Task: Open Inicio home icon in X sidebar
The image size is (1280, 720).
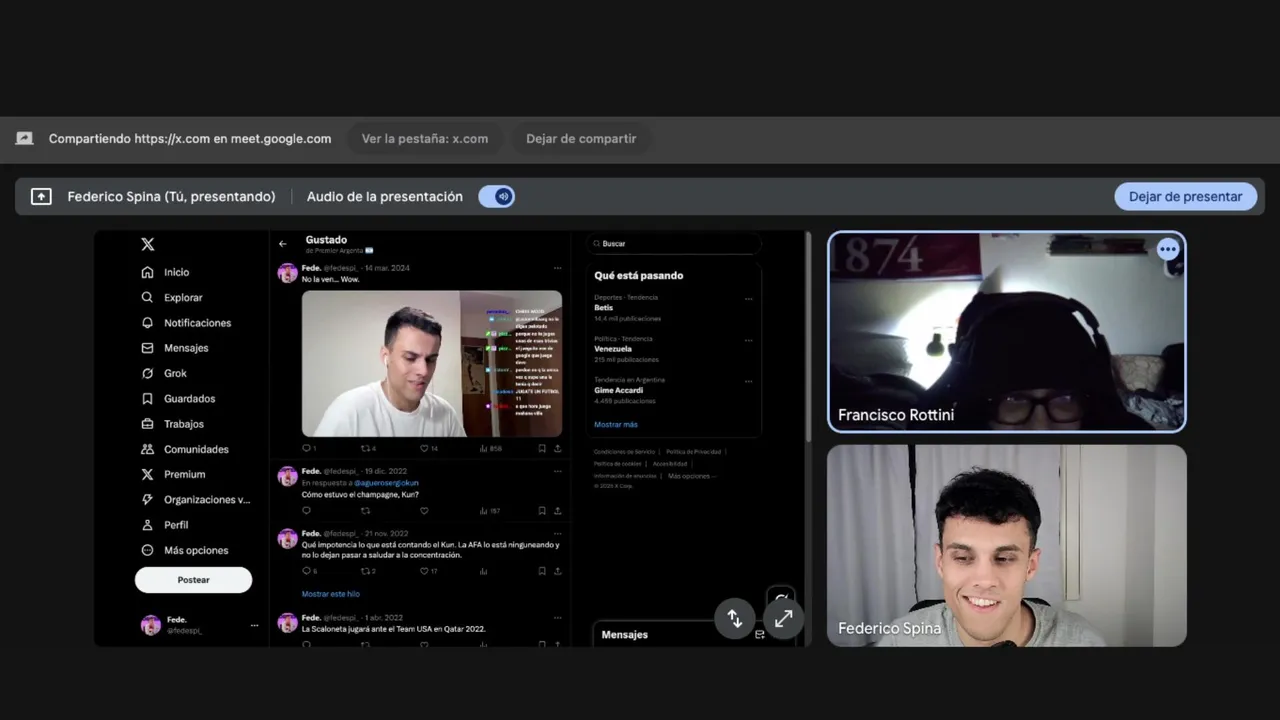Action: [x=147, y=272]
